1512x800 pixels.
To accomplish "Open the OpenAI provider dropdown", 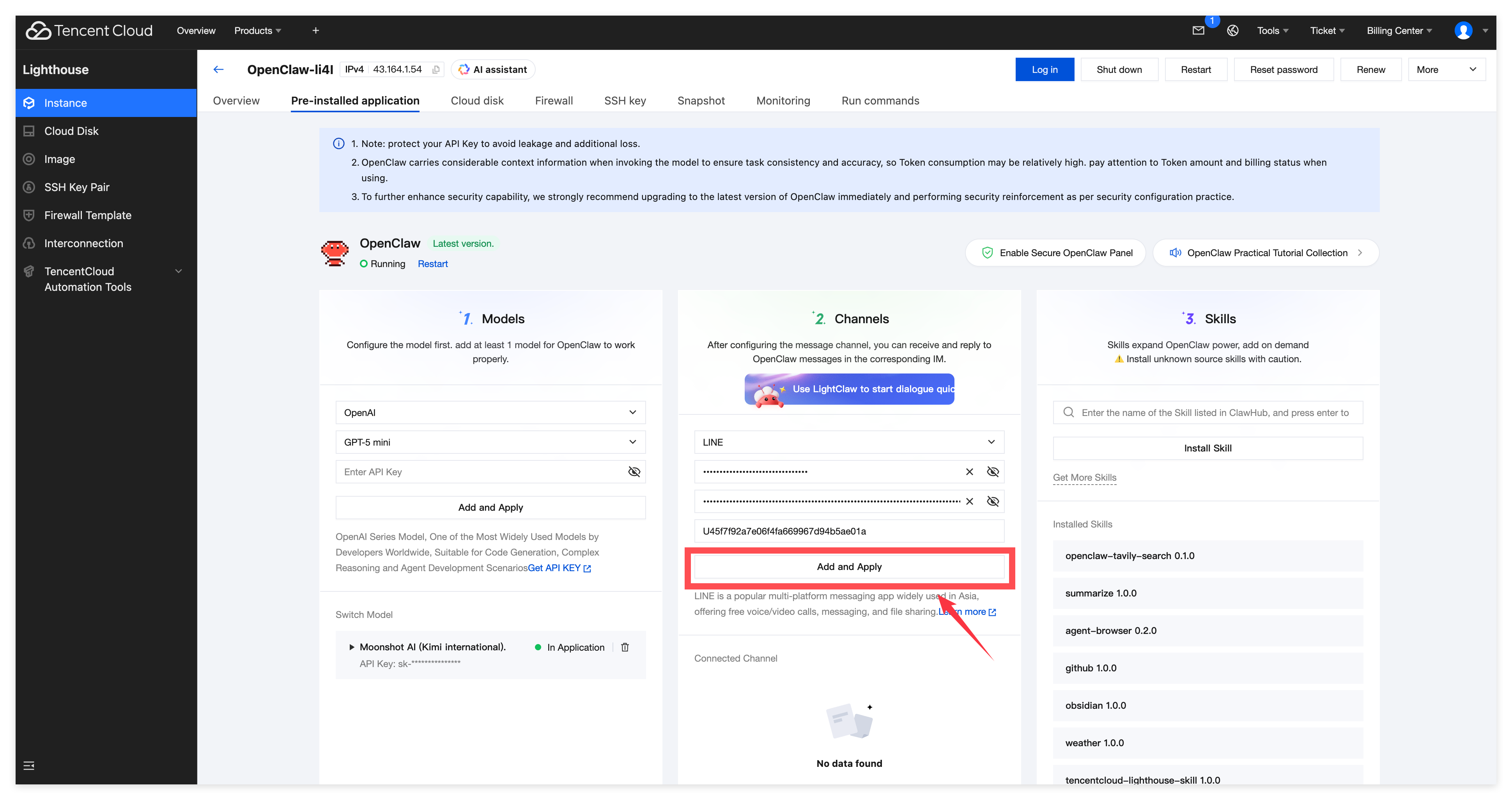I will [490, 412].
